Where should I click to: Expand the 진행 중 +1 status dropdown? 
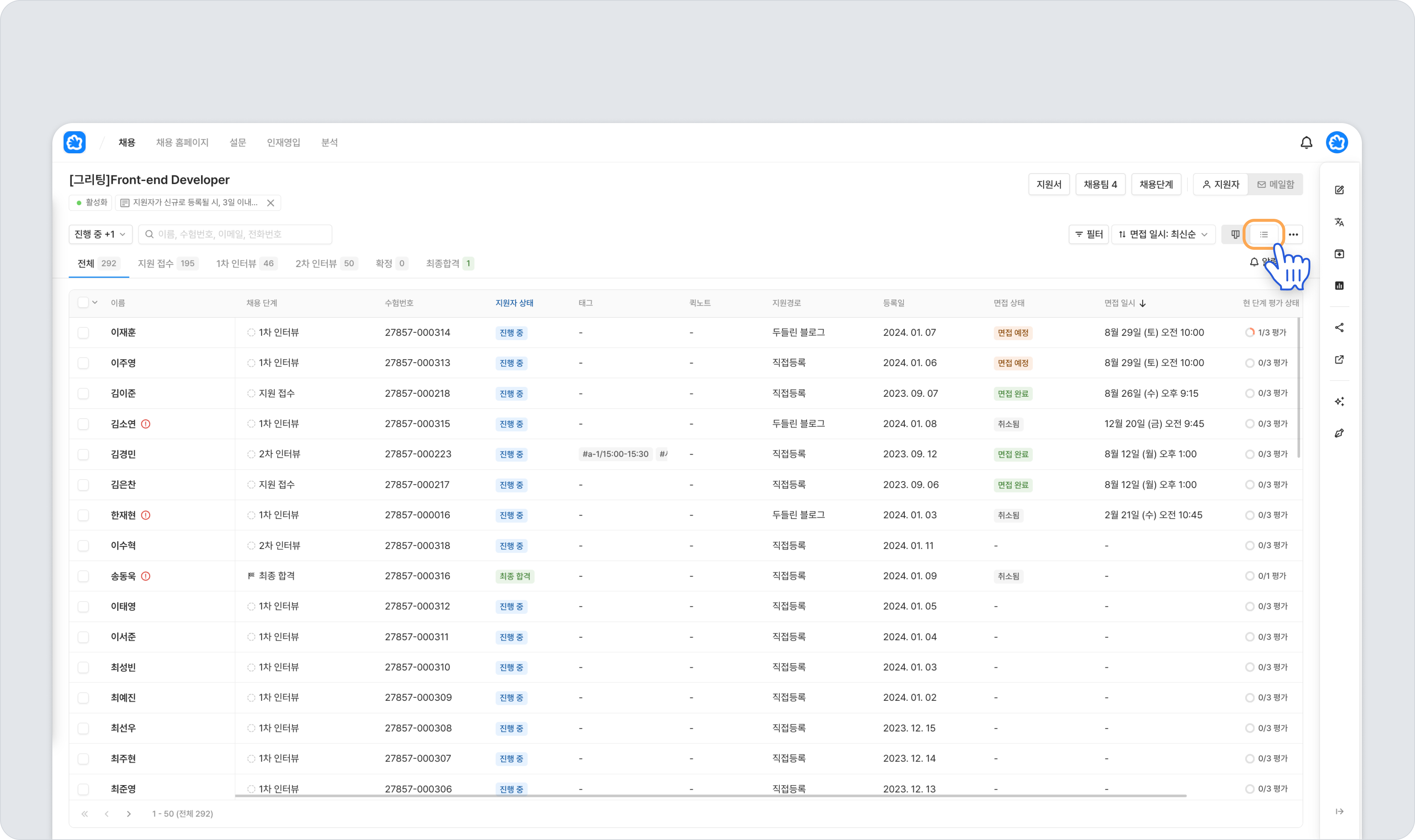point(101,234)
